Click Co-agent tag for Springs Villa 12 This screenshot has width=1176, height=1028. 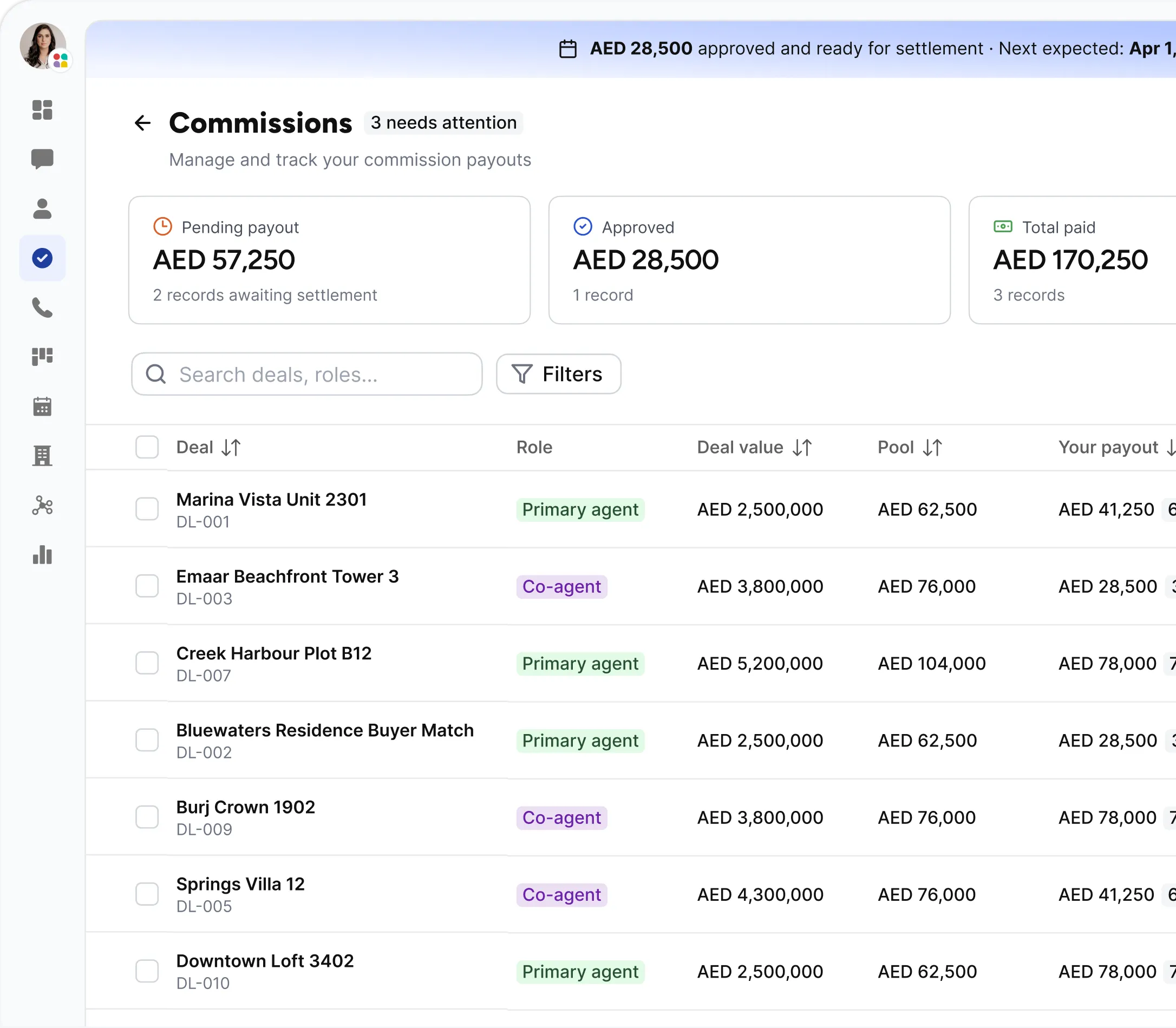click(x=561, y=894)
